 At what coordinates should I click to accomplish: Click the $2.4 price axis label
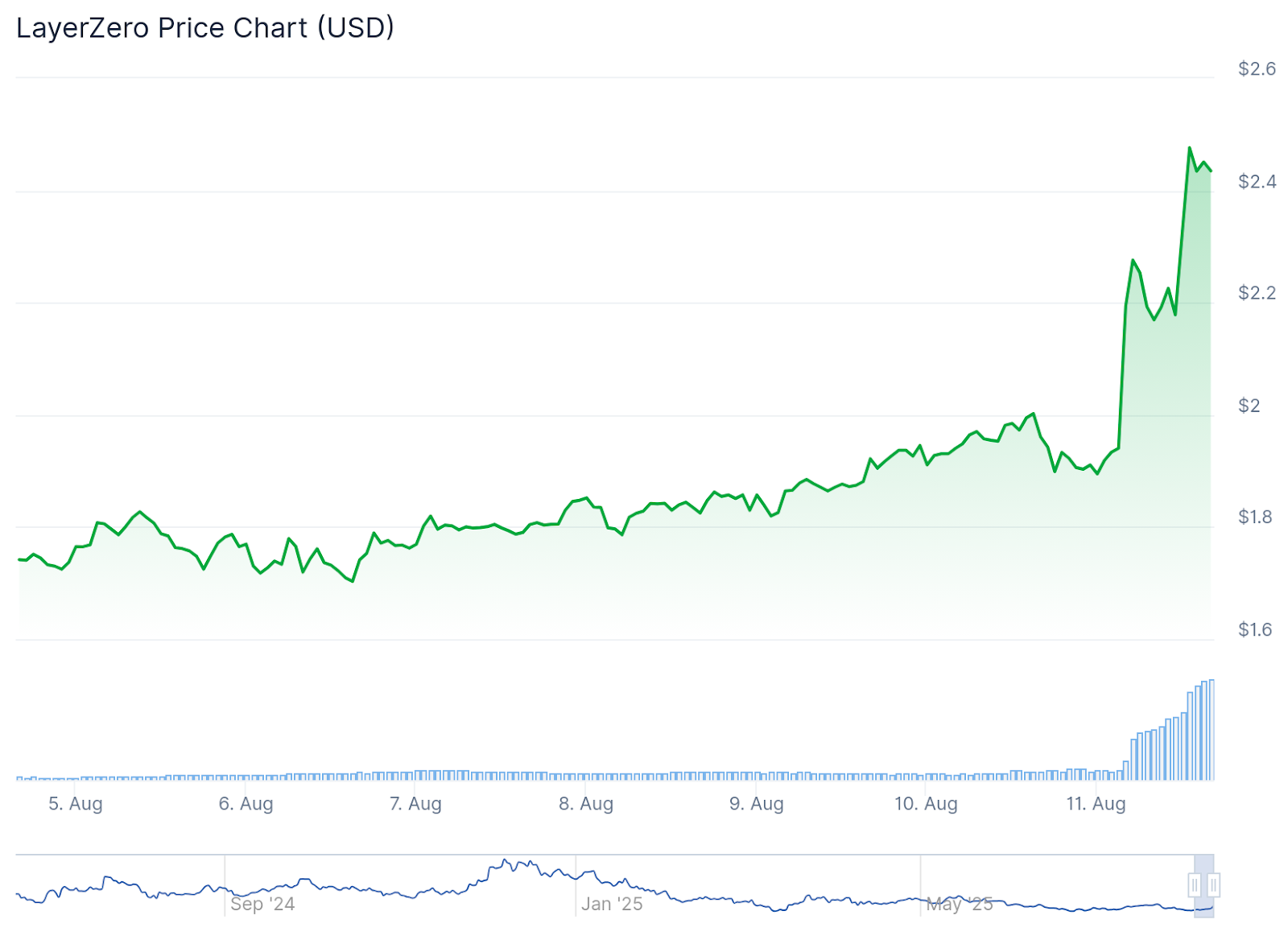click(x=1257, y=182)
